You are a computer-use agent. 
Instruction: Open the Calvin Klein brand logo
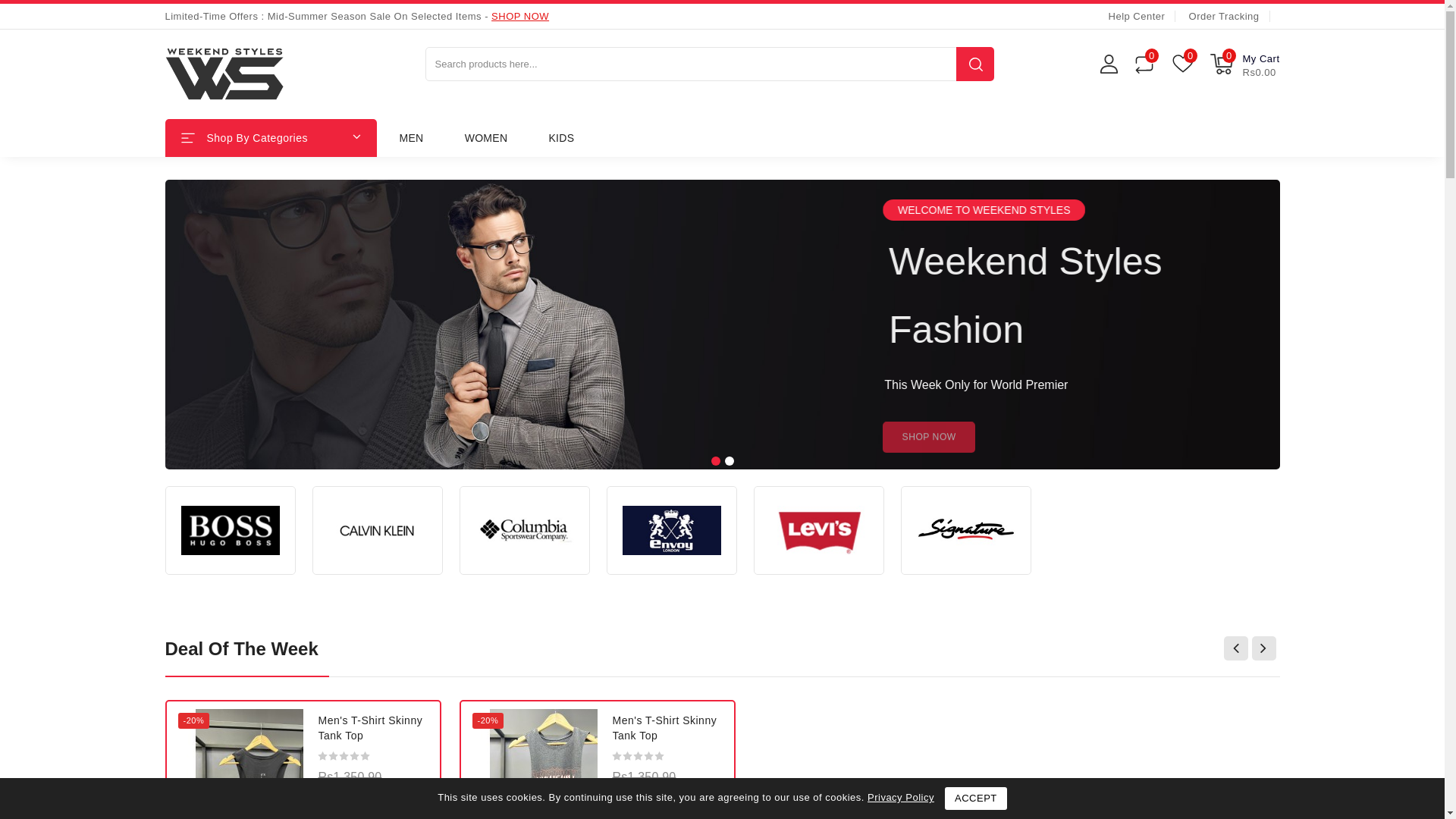[378, 530]
